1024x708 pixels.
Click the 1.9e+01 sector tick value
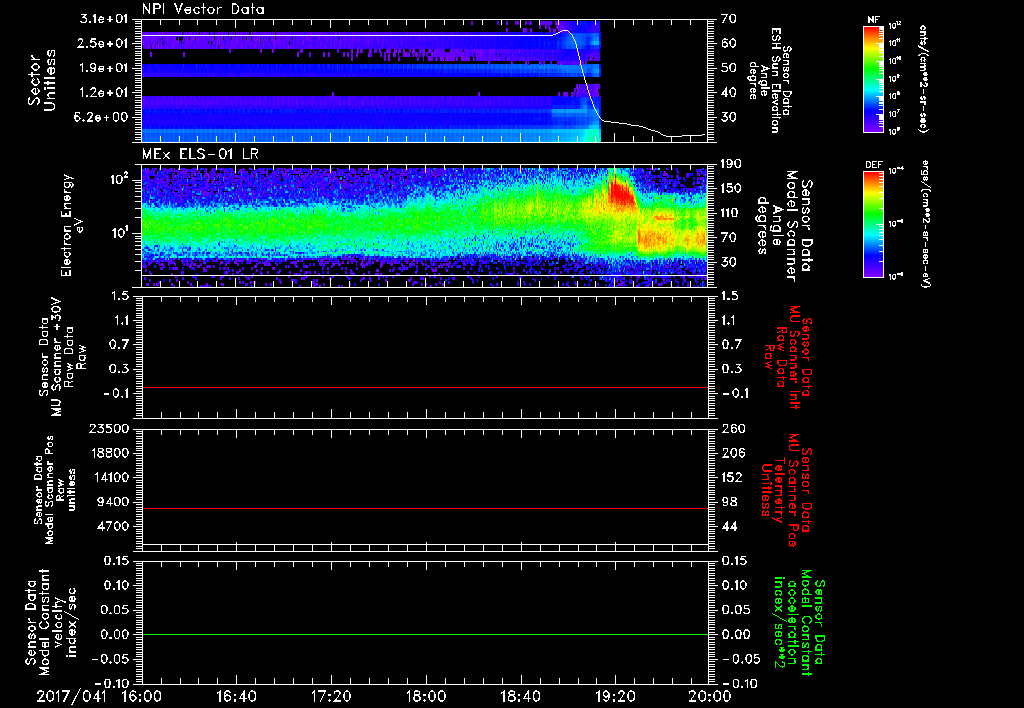tap(104, 68)
